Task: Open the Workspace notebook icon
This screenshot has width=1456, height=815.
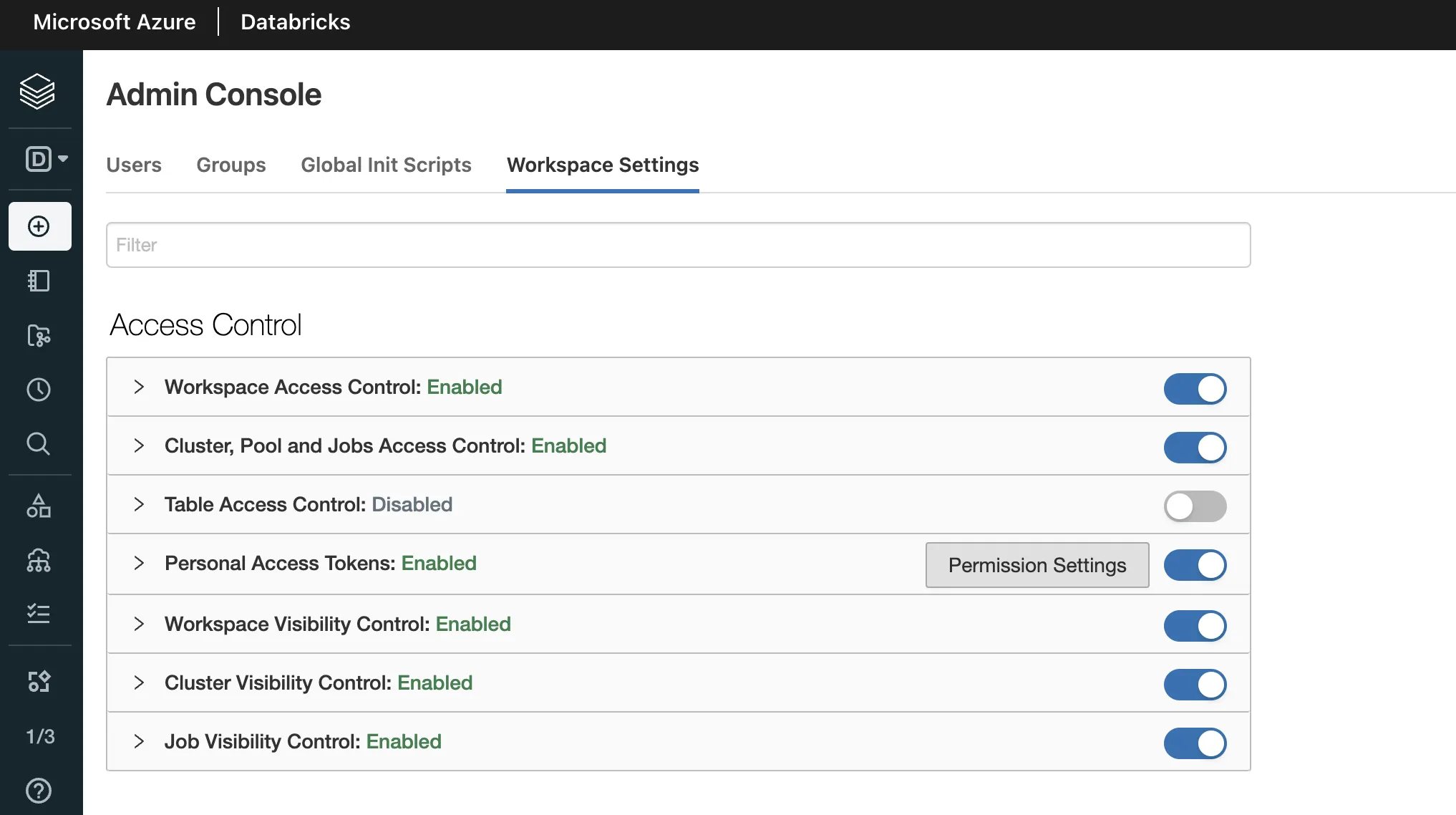Action: click(x=39, y=281)
